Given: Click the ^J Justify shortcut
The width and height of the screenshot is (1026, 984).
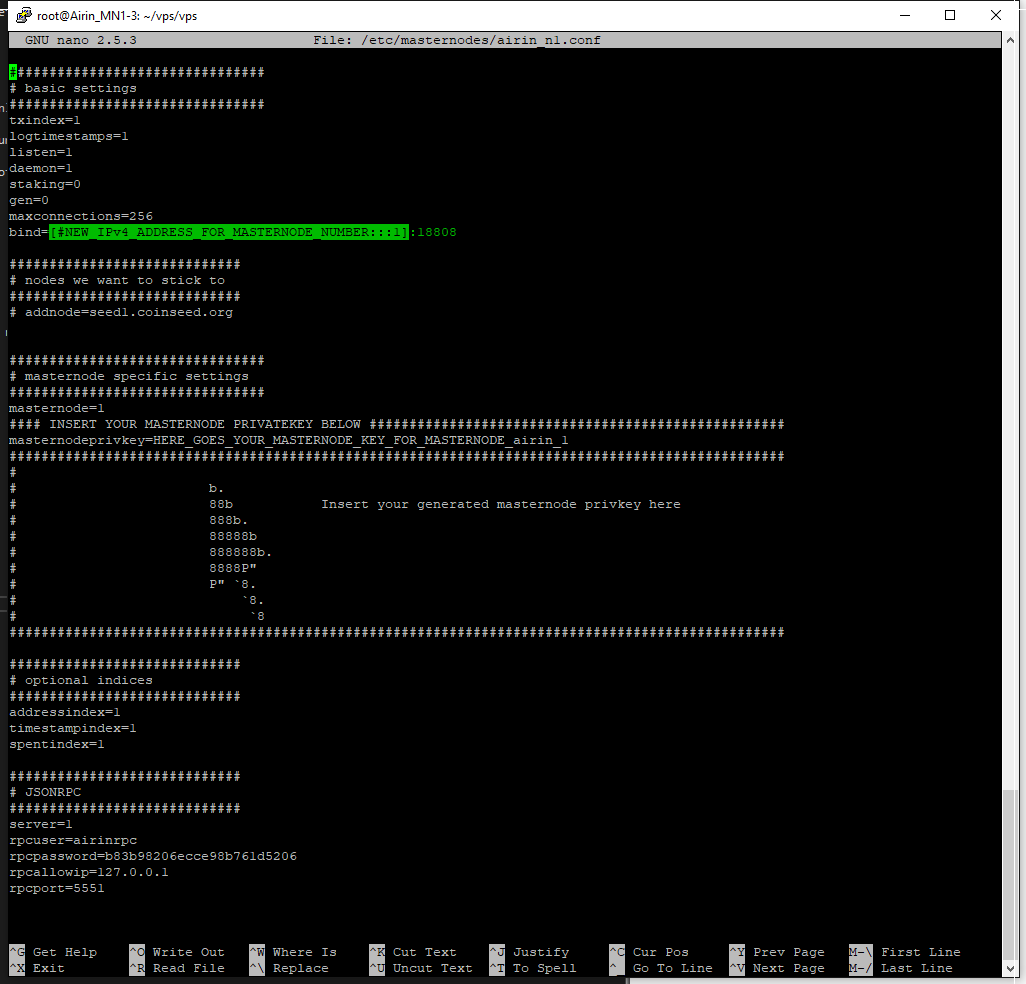Looking at the screenshot, I should tap(529, 953).
